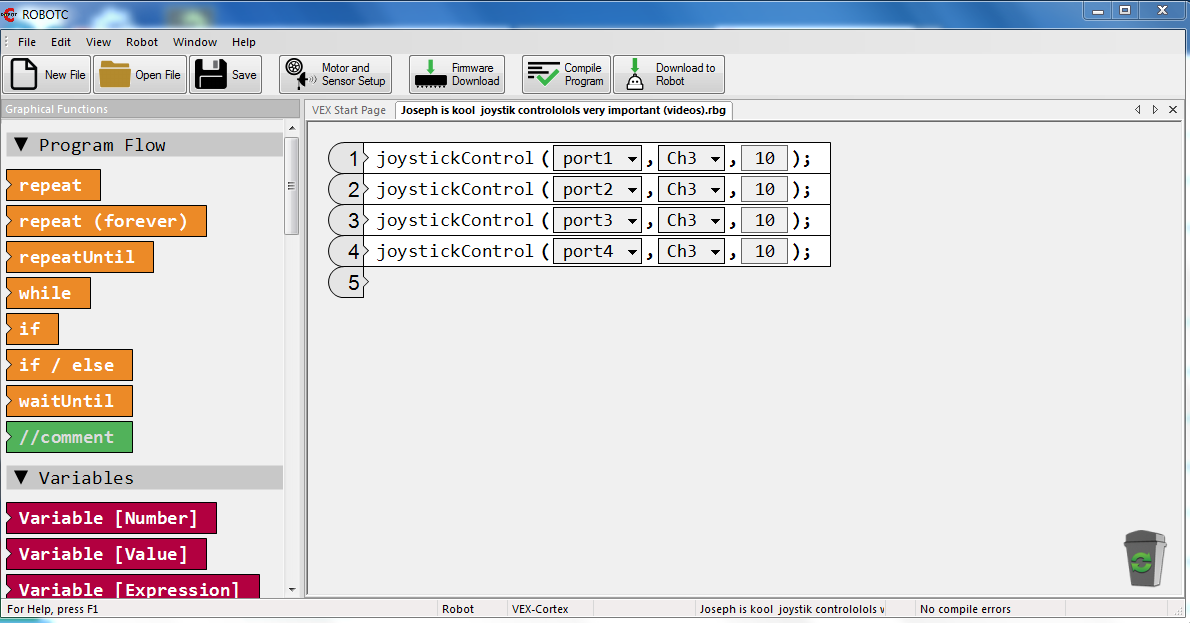Image resolution: width=1190 pixels, height=623 pixels.
Task: Click line number 2 tab
Action: click(347, 190)
